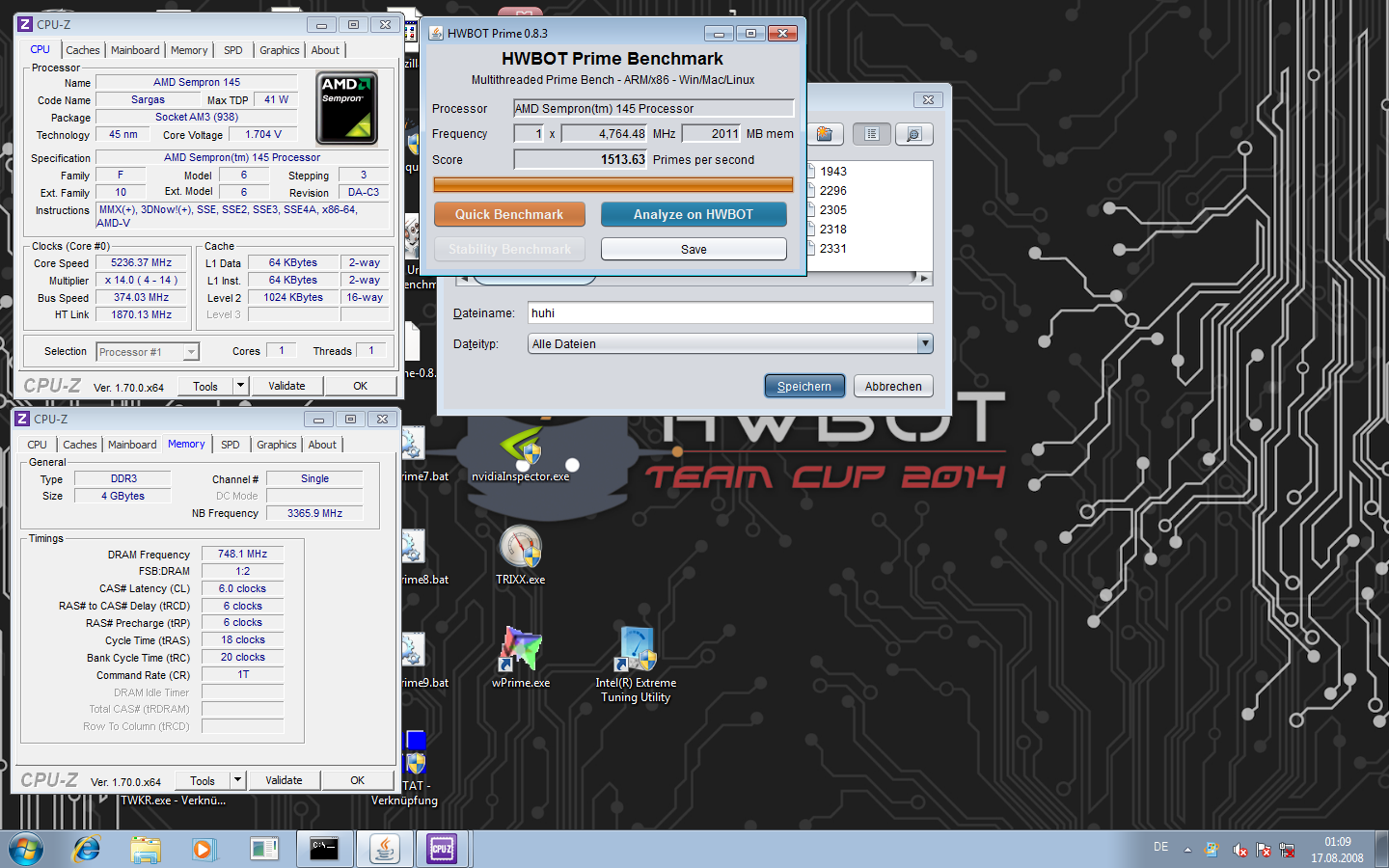Open Windows Explorer folder on taskbar
Image resolution: width=1389 pixels, height=868 pixels.
(x=146, y=850)
